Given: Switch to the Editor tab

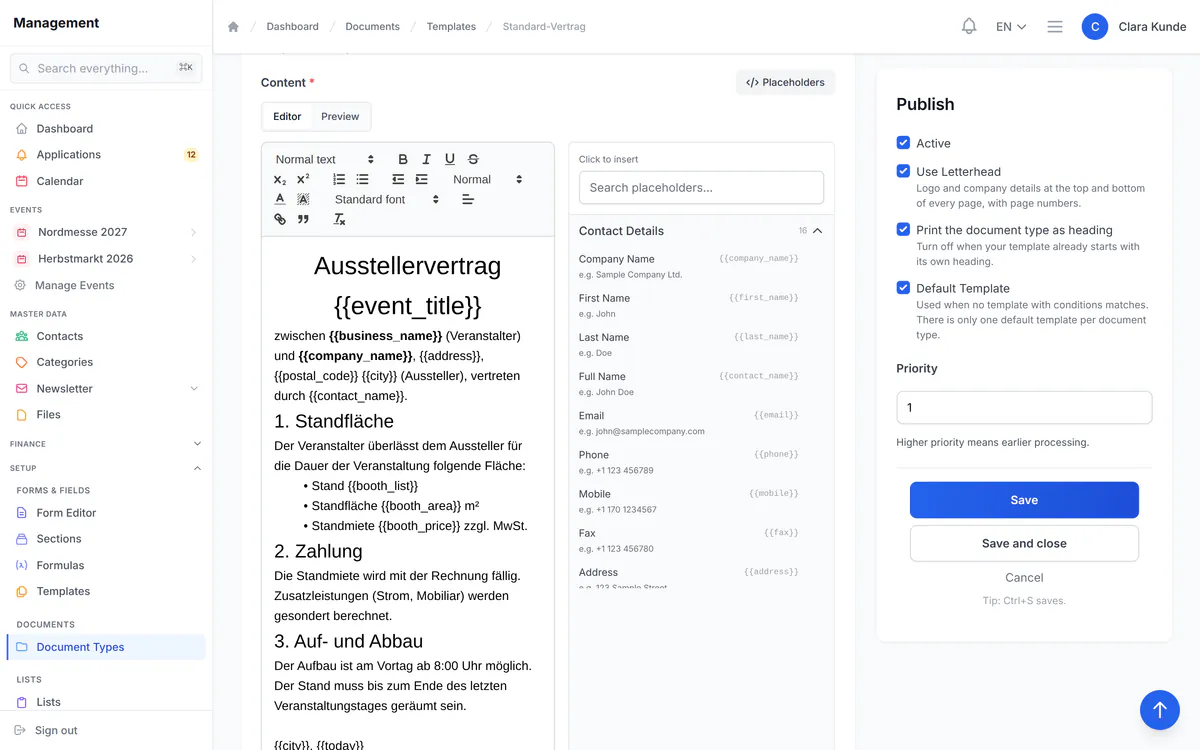Looking at the screenshot, I should click(287, 116).
